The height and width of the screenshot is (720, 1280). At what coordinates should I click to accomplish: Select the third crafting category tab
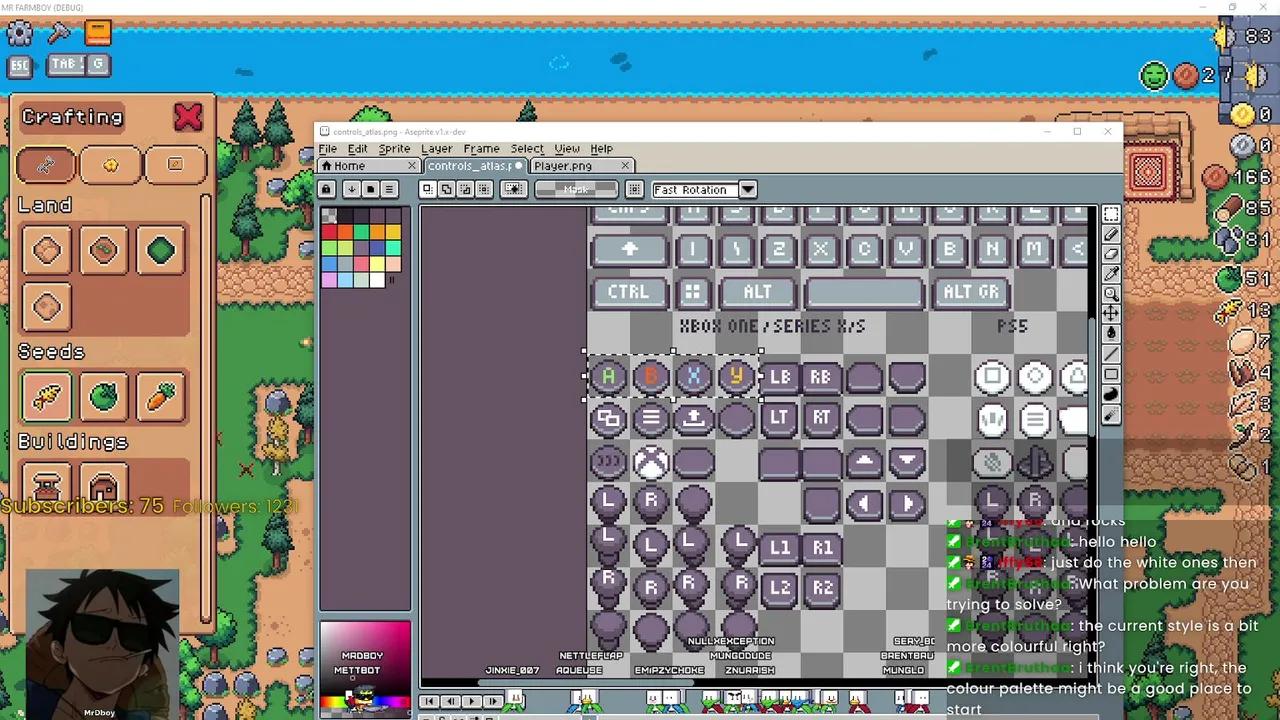click(174, 165)
